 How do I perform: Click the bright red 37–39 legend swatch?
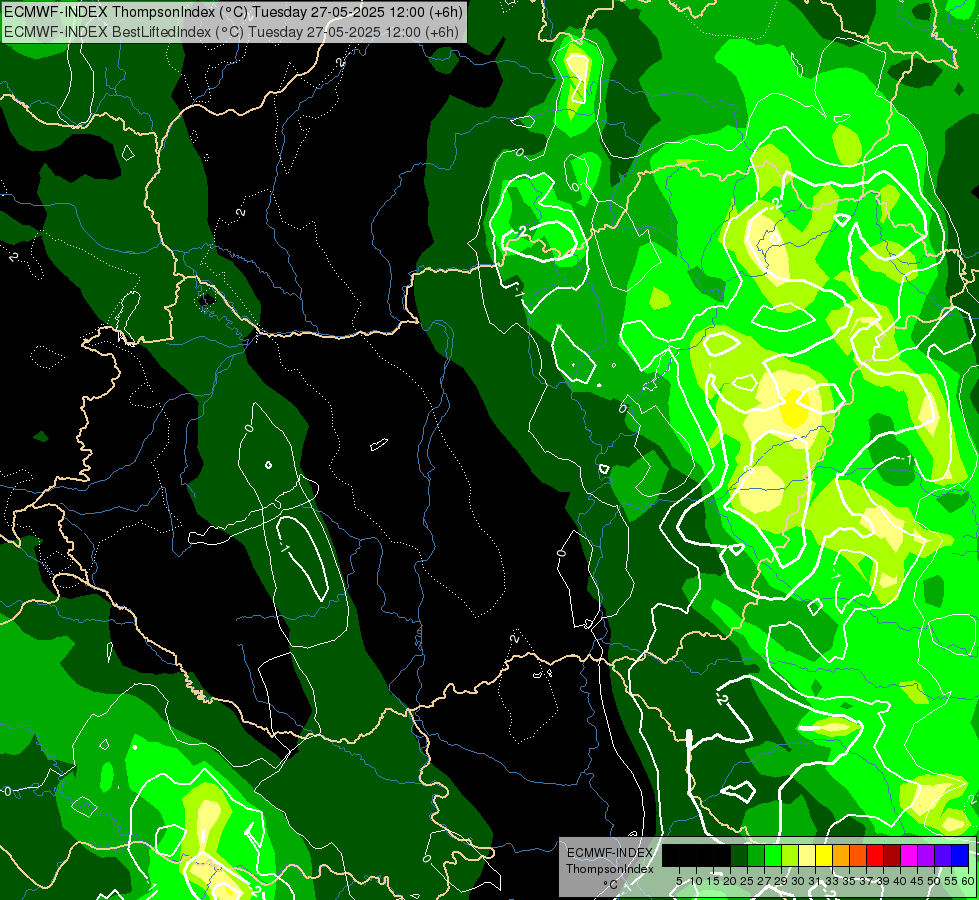pyautogui.click(x=875, y=855)
